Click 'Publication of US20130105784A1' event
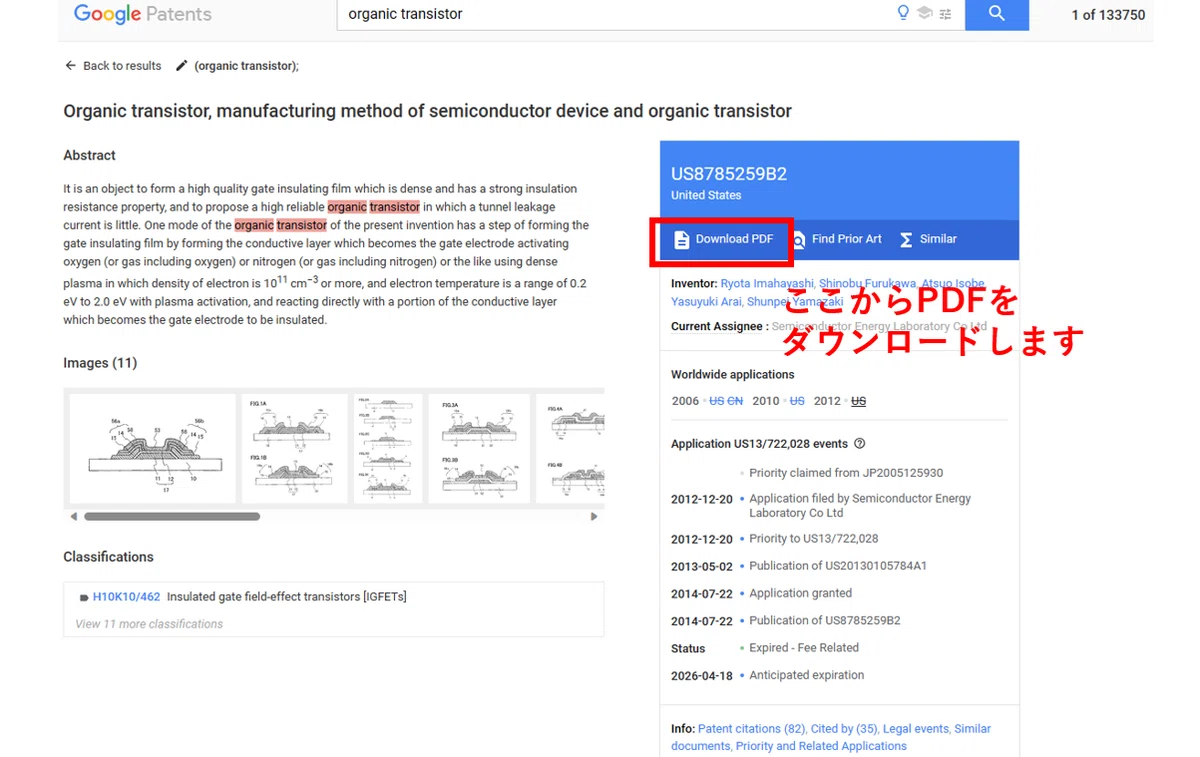This screenshot has height=757, width=1200. pyautogui.click(x=838, y=566)
